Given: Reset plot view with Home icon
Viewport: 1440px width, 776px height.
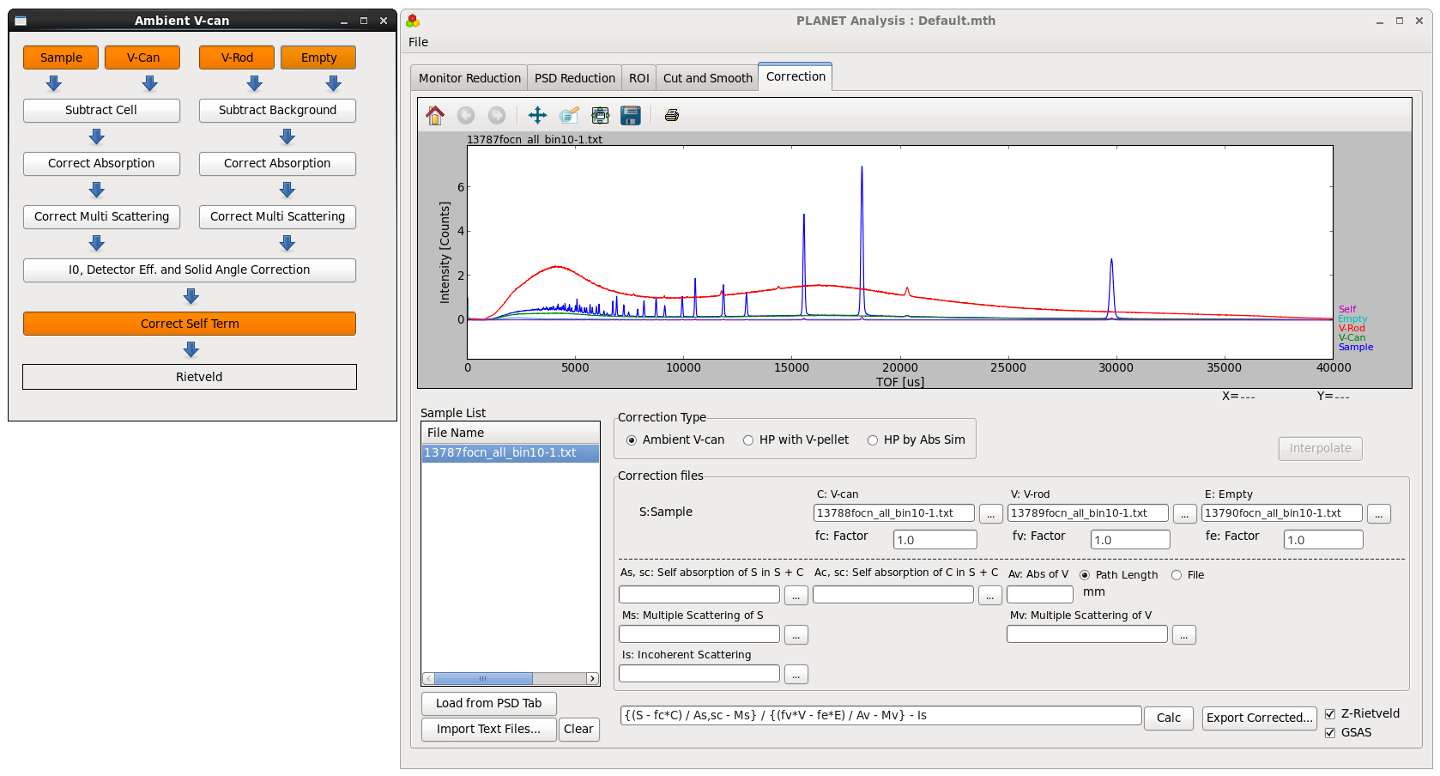Looking at the screenshot, I should (x=435, y=115).
